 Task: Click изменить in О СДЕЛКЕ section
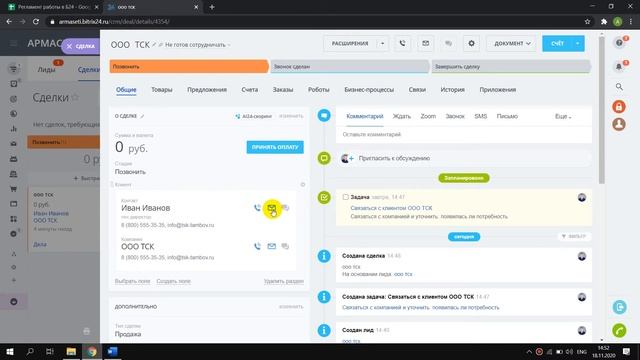(x=291, y=116)
